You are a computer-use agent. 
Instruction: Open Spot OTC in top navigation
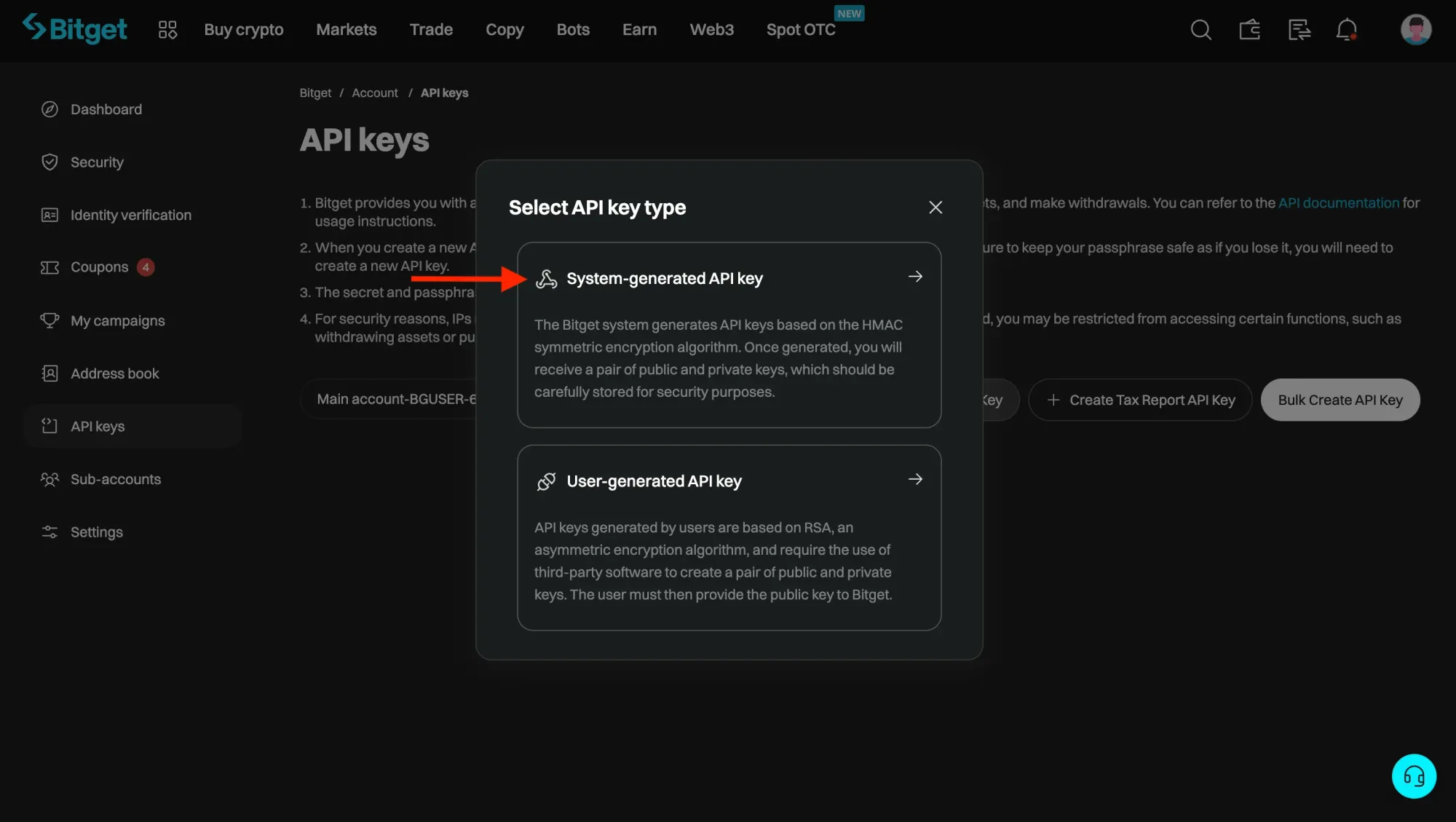(801, 30)
